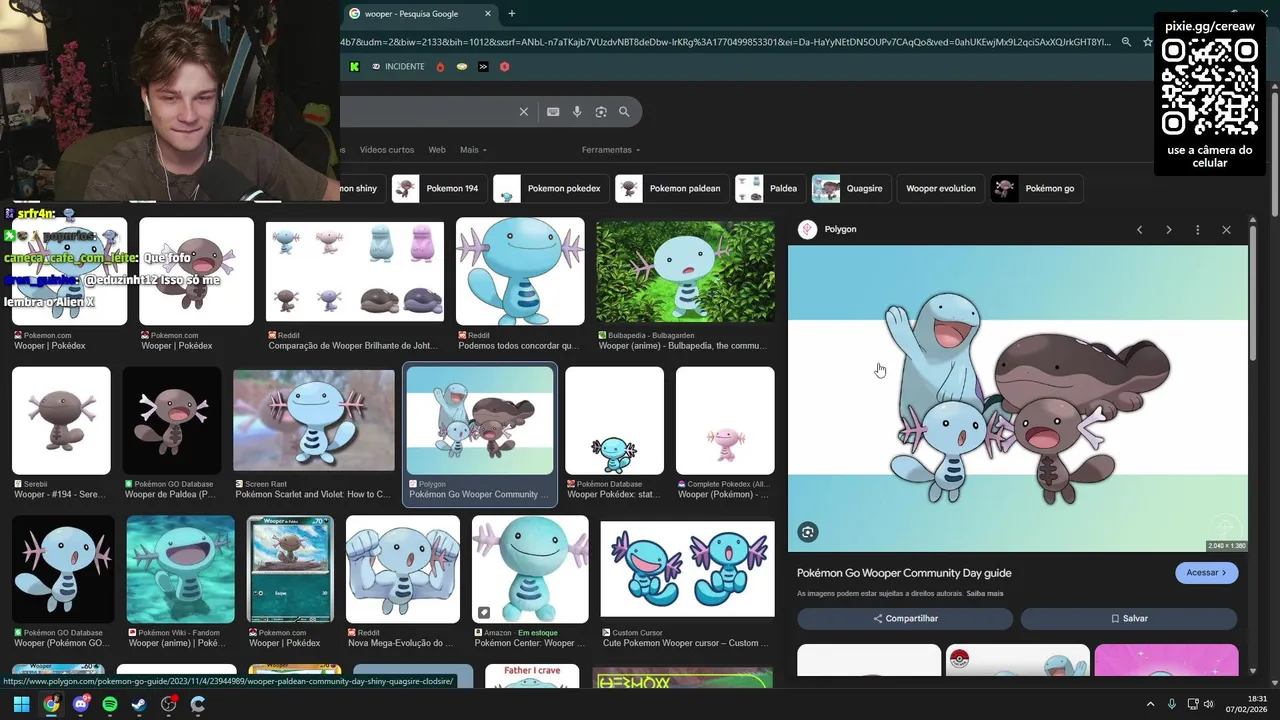Open the Windows Start menu
This screenshot has height=720, width=1280.
pyautogui.click(x=21, y=704)
